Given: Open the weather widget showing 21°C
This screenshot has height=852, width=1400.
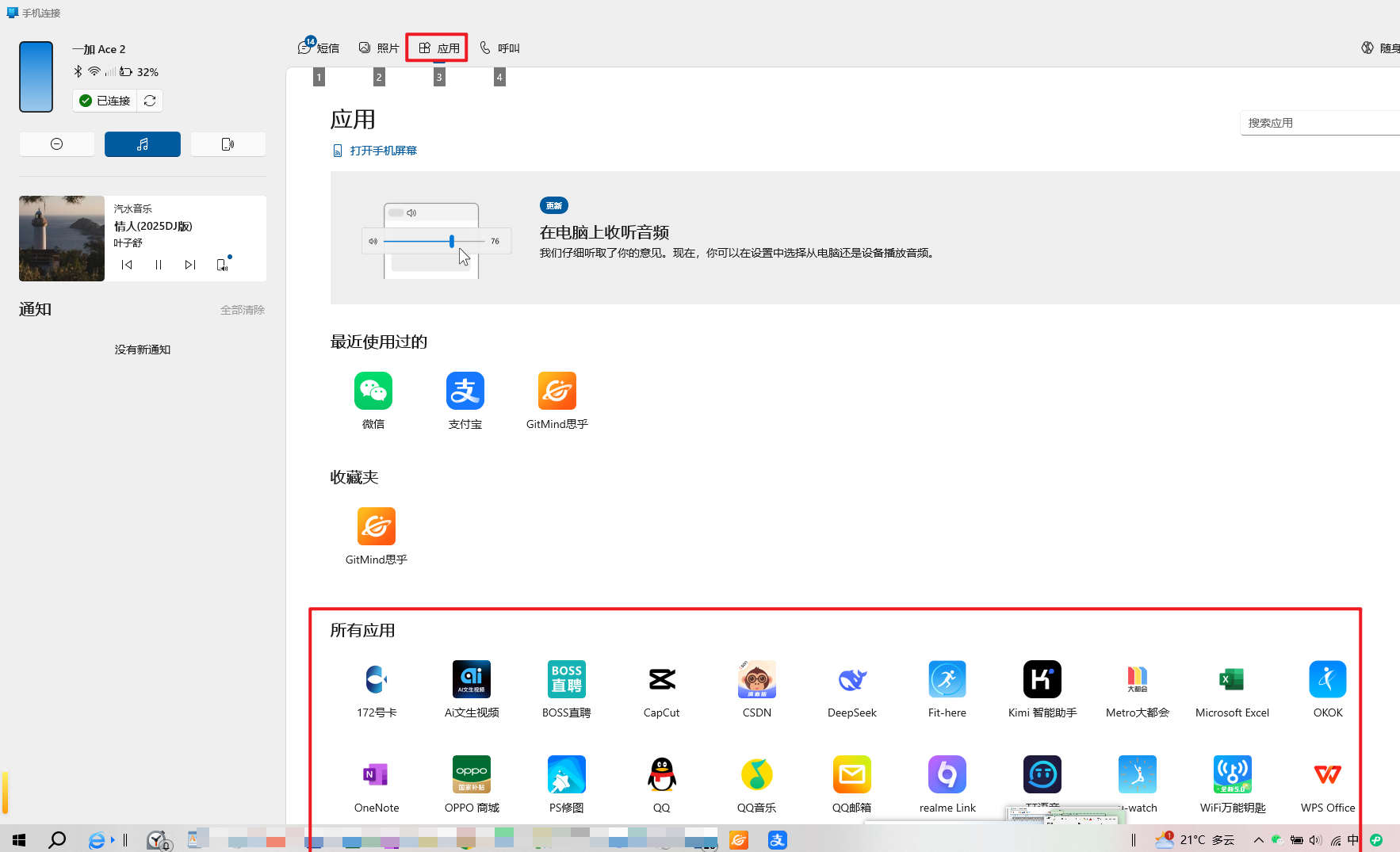Looking at the screenshot, I should pos(1195,839).
